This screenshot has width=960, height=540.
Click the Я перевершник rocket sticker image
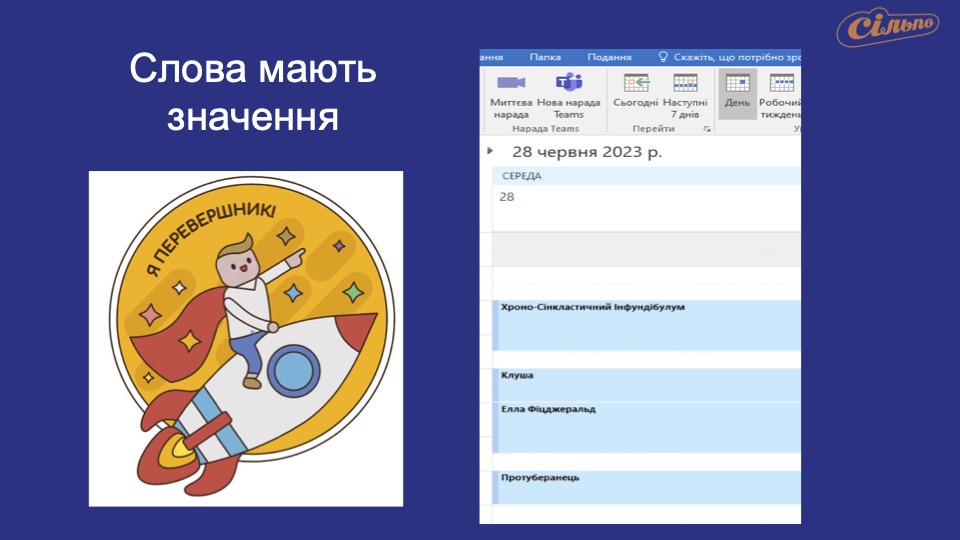click(x=246, y=338)
